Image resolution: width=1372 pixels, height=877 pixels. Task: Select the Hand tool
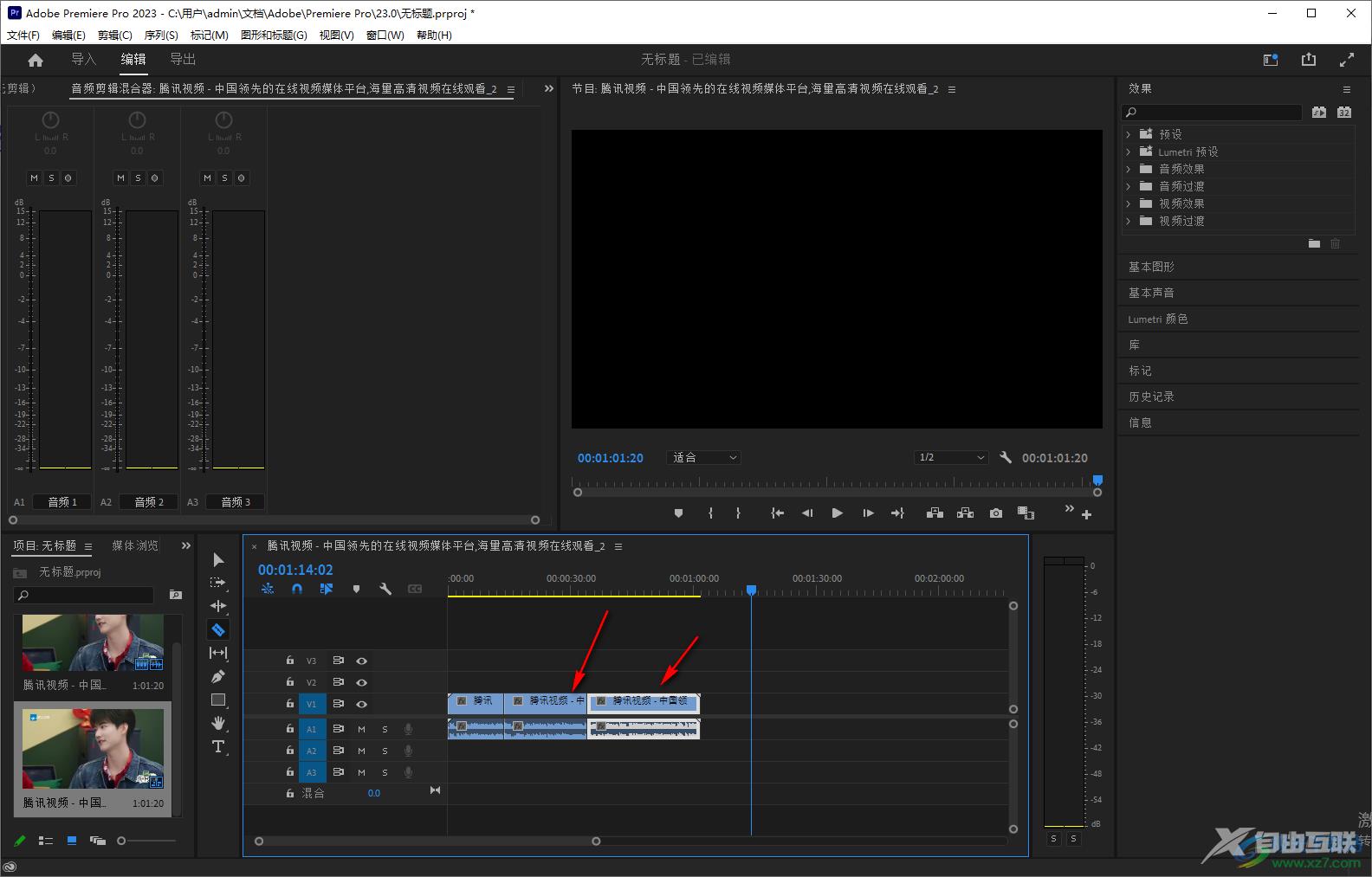coord(218,723)
